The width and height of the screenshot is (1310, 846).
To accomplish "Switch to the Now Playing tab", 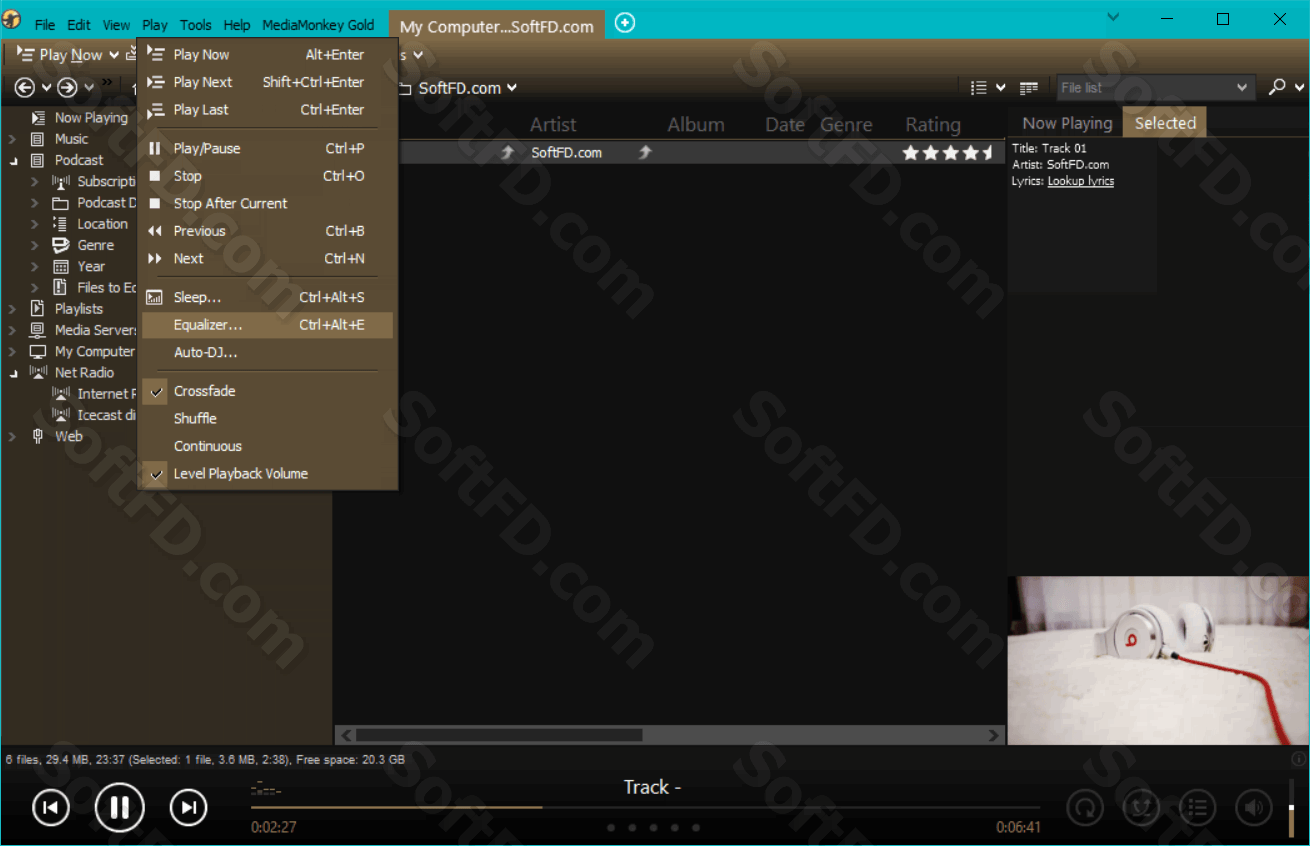I will click(1067, 123).
